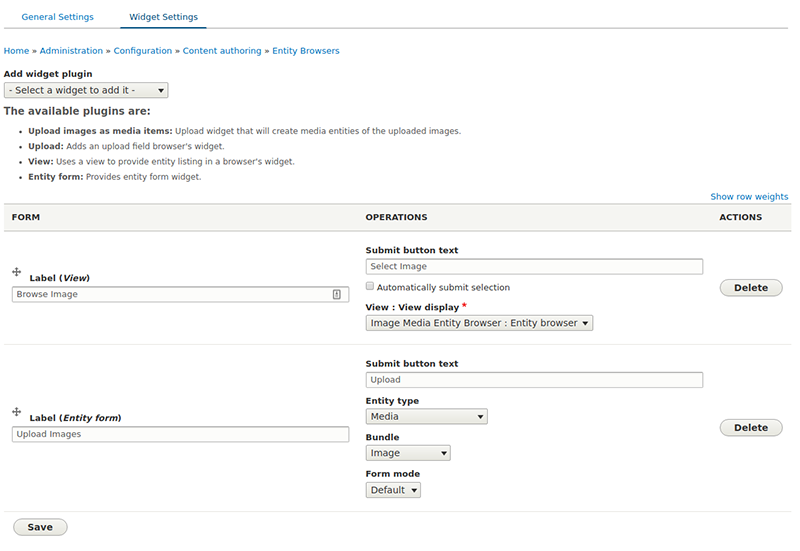The width and height of the screenshot is (800, 551).
Task: Open the Form mode dropdown showing Default
Action: pos(393,490)
